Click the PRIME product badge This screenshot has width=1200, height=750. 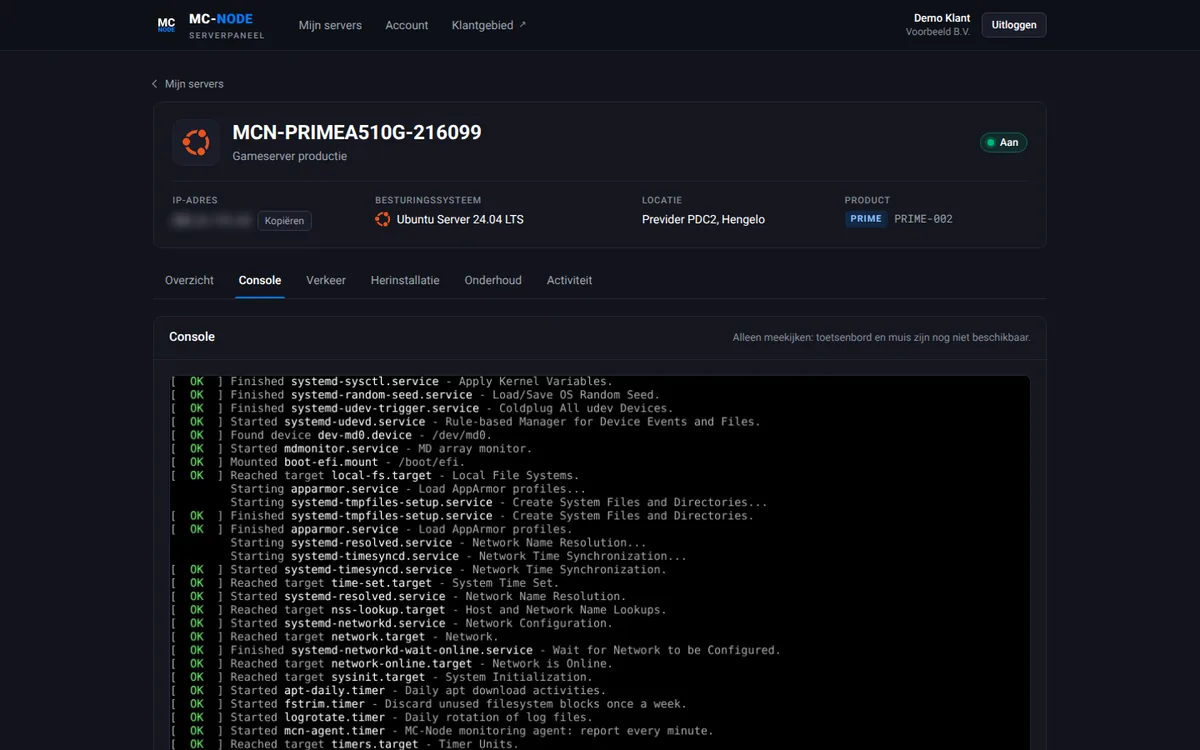coord(866,219)
